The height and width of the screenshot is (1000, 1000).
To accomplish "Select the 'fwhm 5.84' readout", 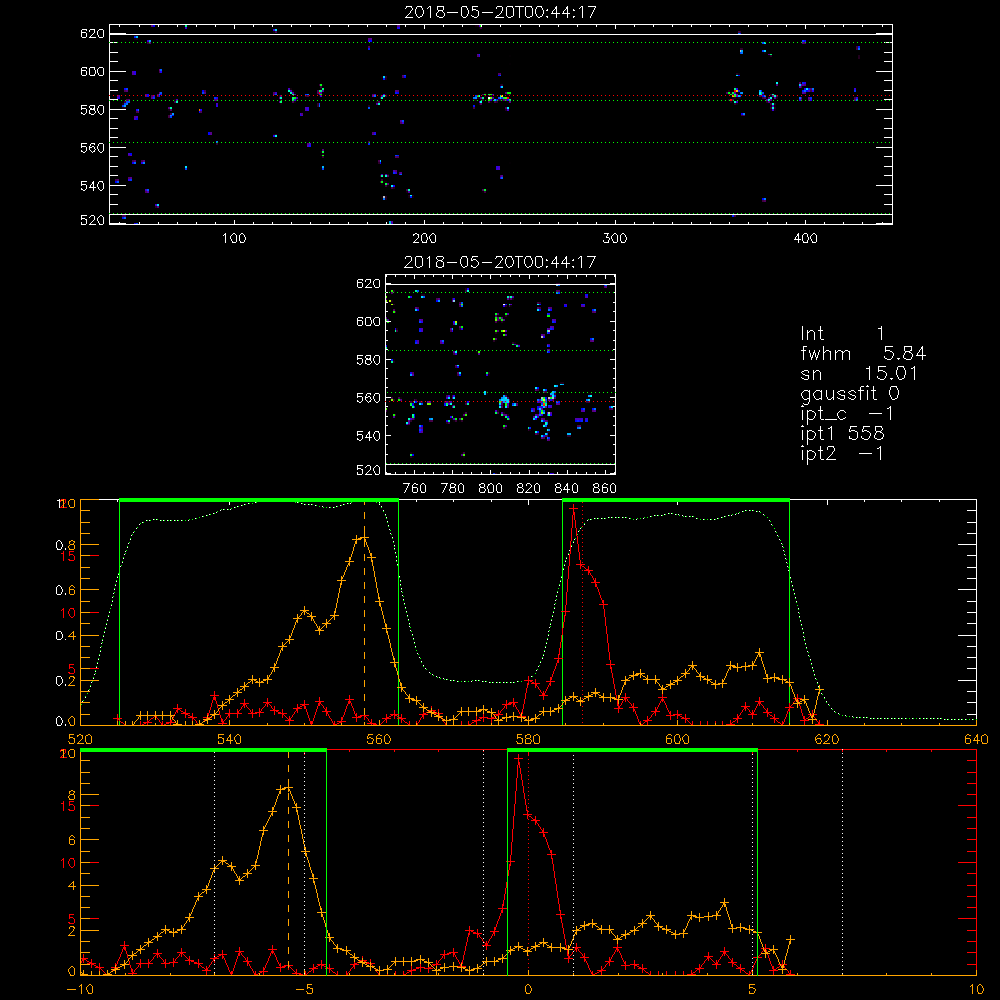I will pyautogui.click(x=863, y=353).
